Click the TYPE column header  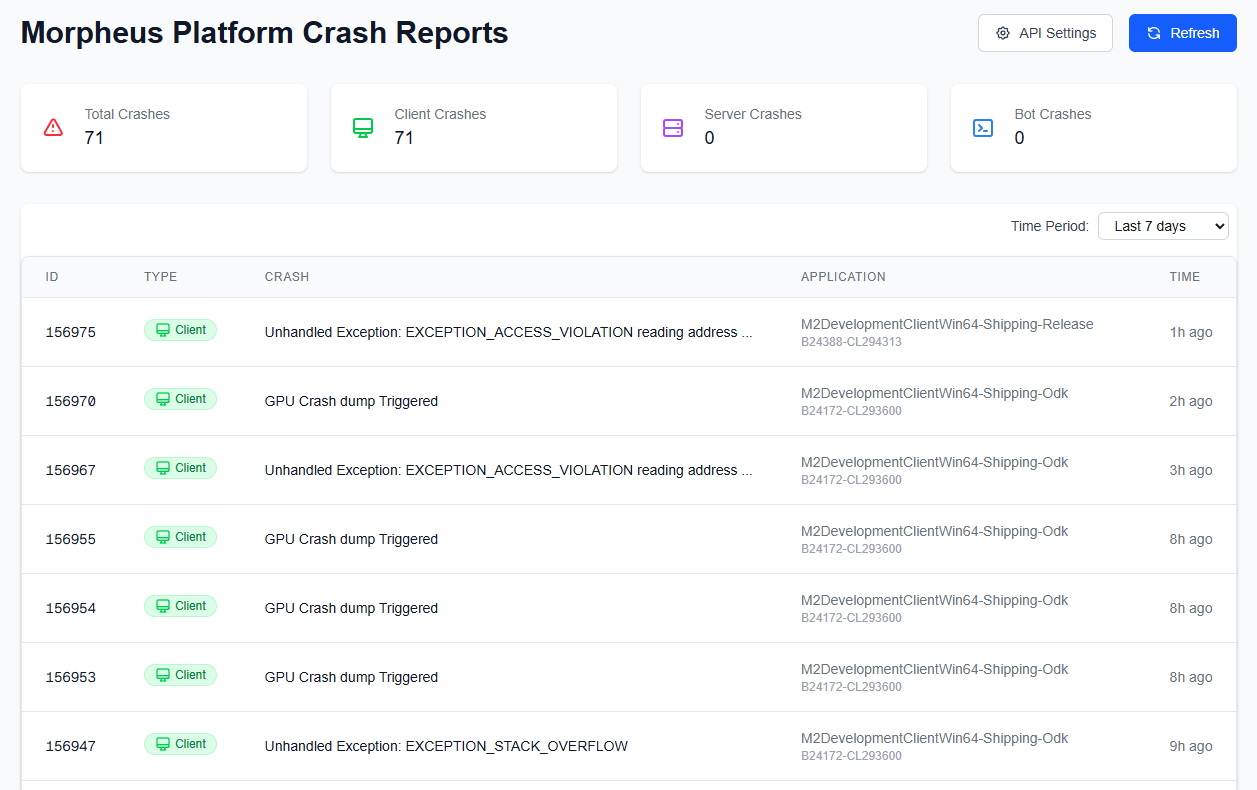click(x=160, y=277)
